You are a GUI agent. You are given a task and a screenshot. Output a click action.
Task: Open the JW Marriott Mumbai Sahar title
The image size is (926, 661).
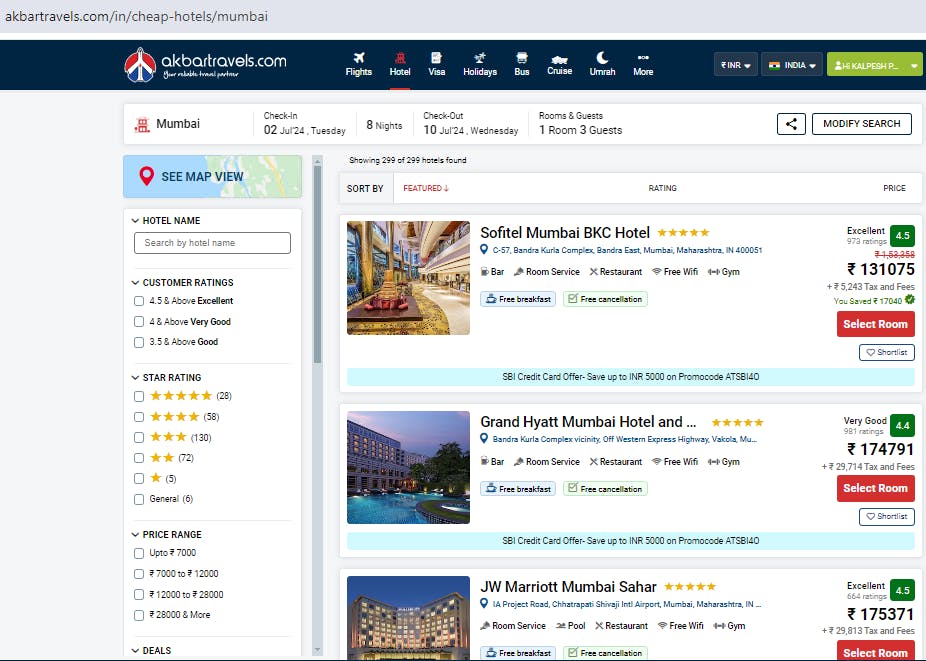tap(568, 587)
